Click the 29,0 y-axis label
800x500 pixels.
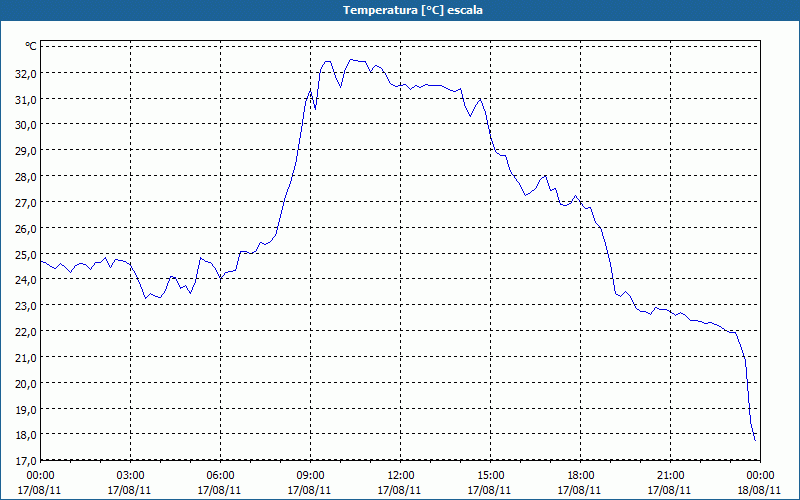pyautogui.click(x=27, y=151)
